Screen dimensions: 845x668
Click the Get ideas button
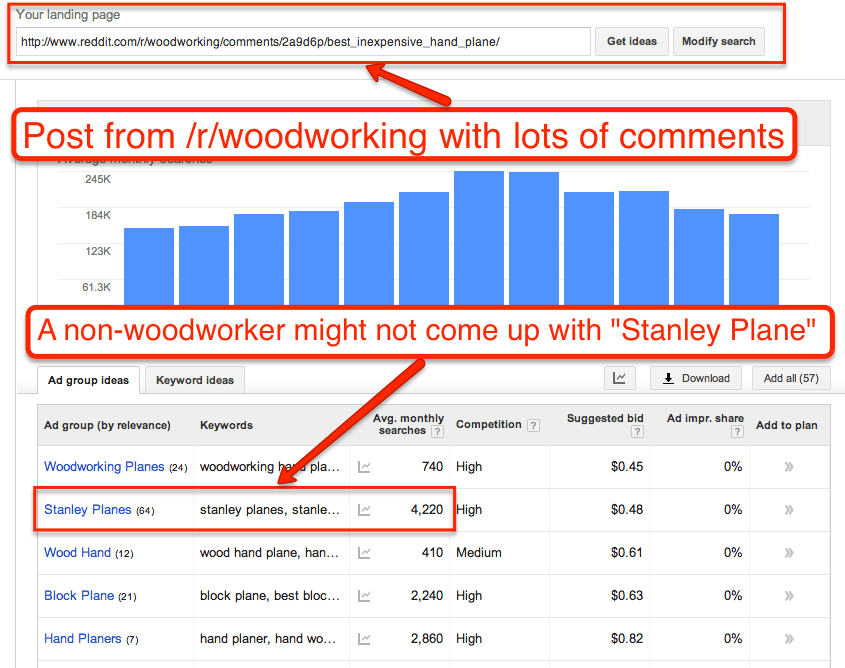coord(631,41)
